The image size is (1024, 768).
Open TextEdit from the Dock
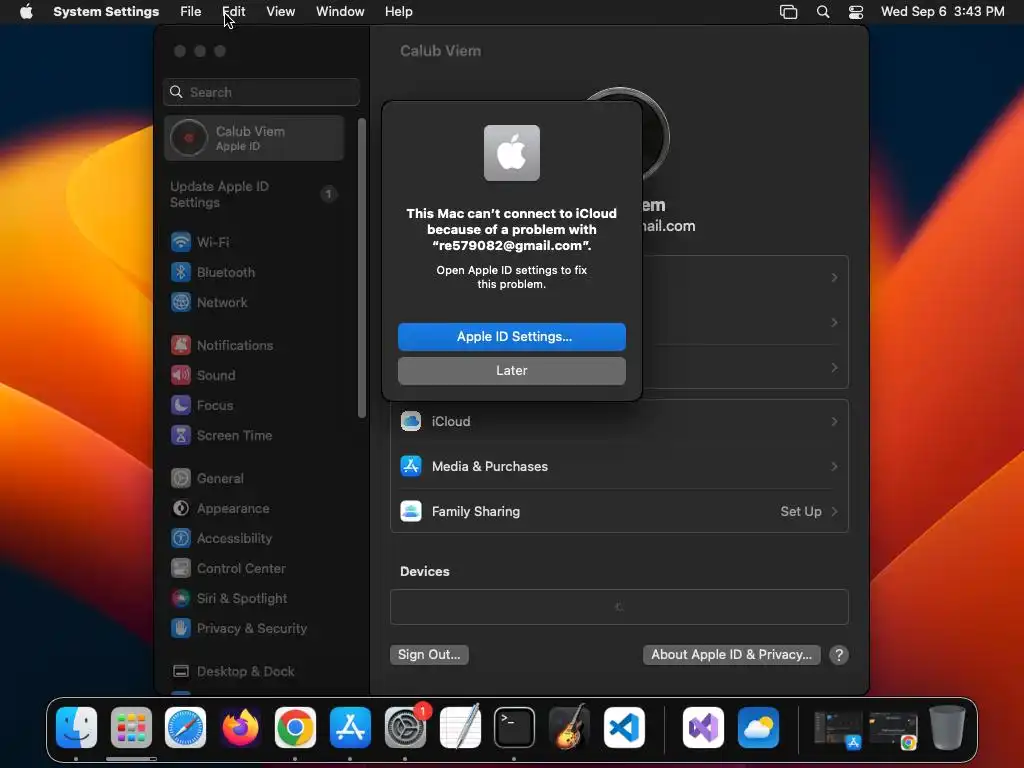pyautogui.click(x=460, y=727)
